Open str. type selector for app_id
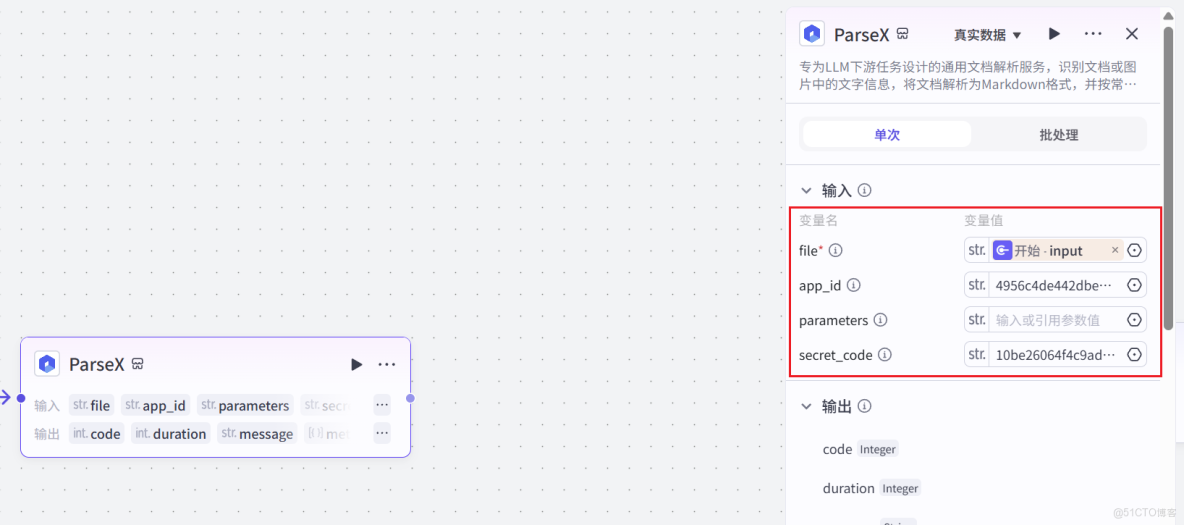 (977, 285)
